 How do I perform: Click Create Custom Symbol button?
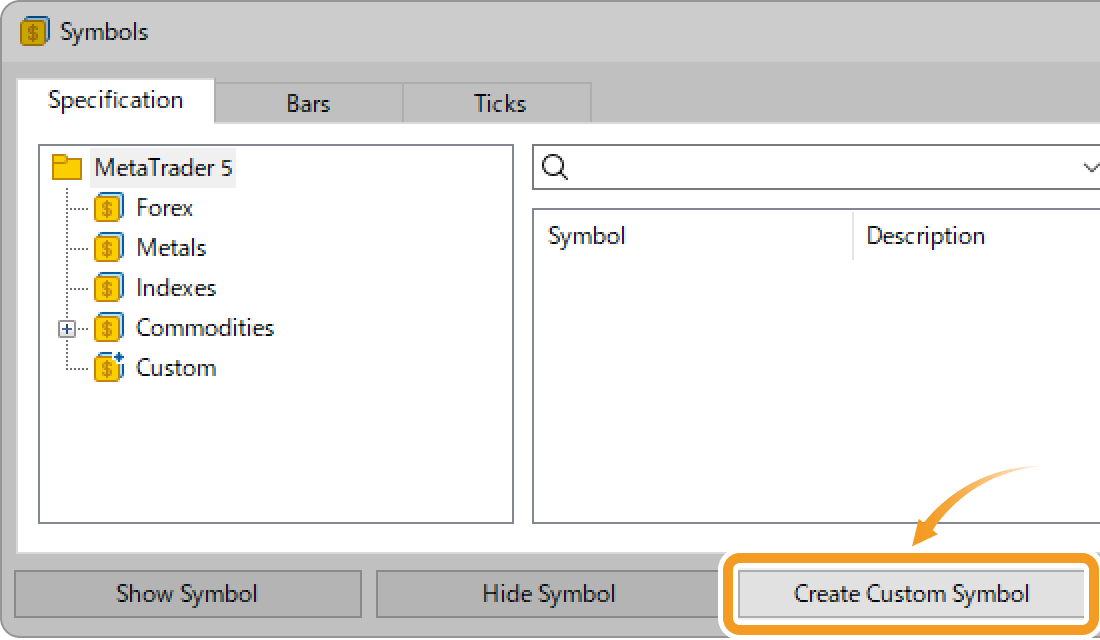pyautogui.click(x=911, y=594)
